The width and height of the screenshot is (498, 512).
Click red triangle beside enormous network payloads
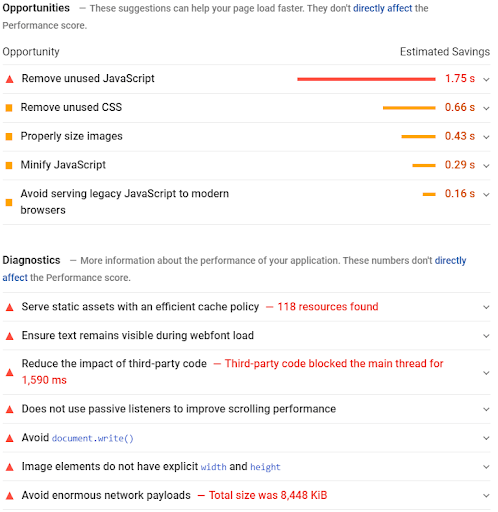pos(10,496)
